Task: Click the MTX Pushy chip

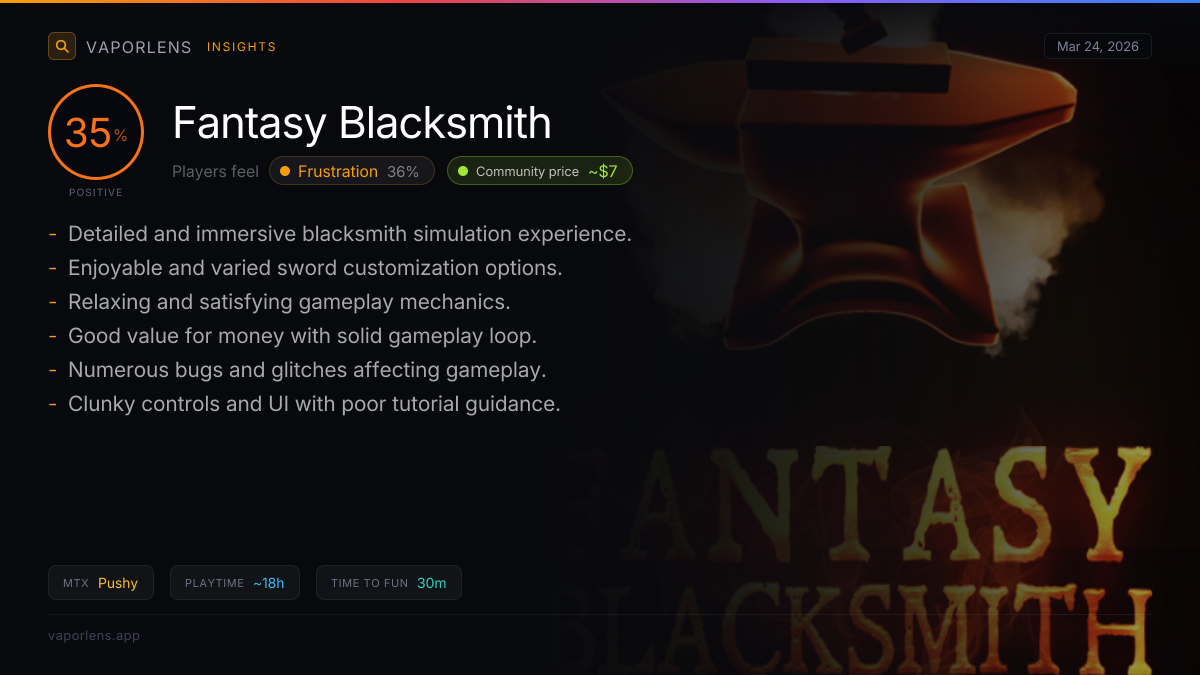Action: pos(101,583)
